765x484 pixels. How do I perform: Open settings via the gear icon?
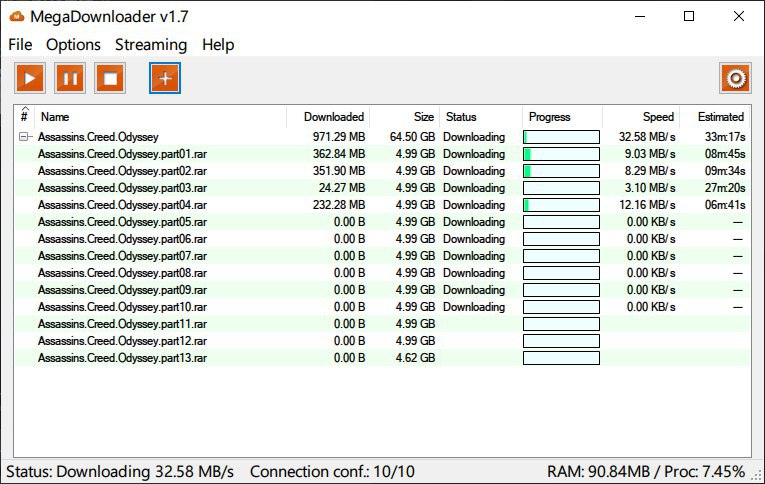pos(735,78)
